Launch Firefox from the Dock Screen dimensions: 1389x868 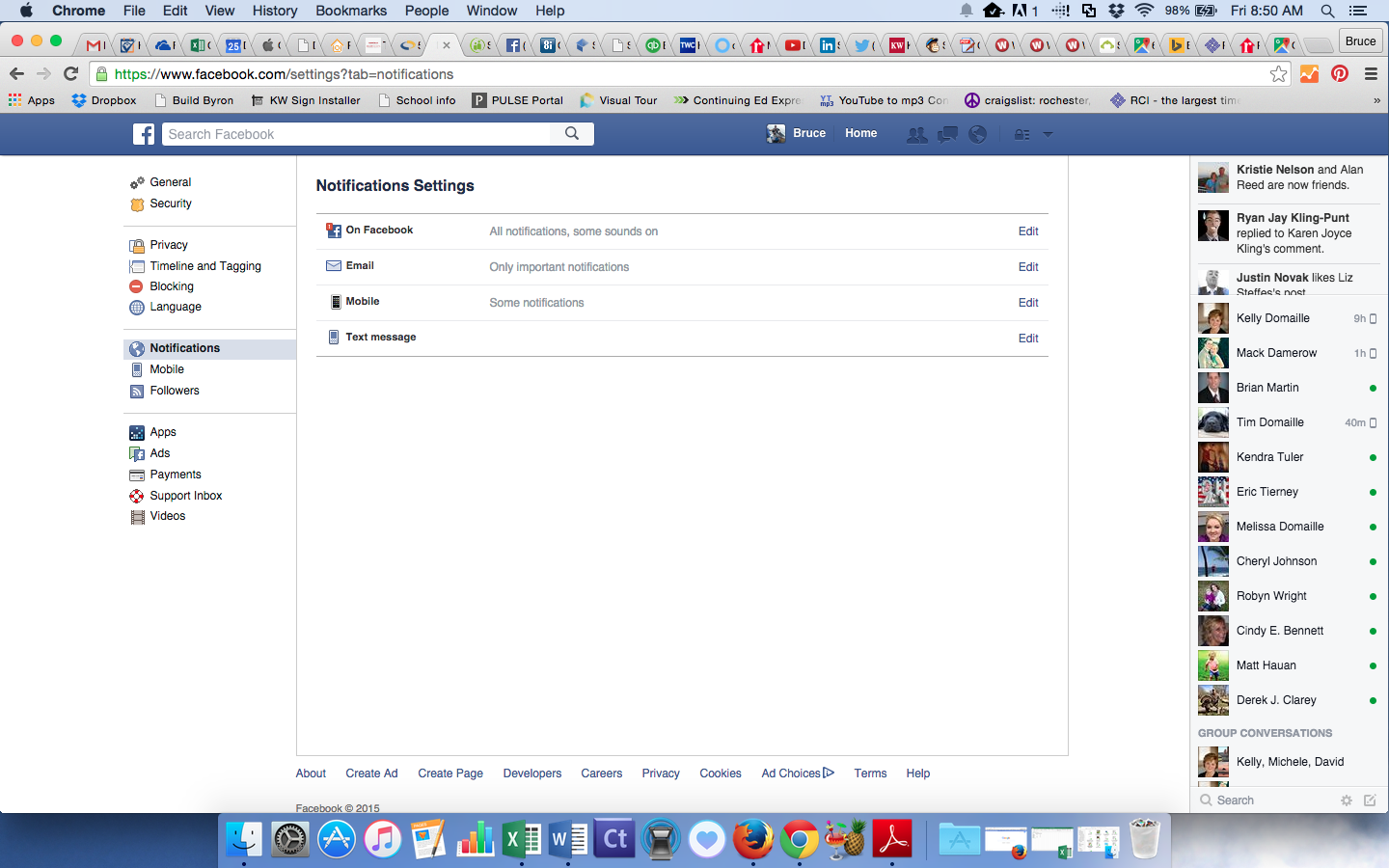click(x=753, y=839)
